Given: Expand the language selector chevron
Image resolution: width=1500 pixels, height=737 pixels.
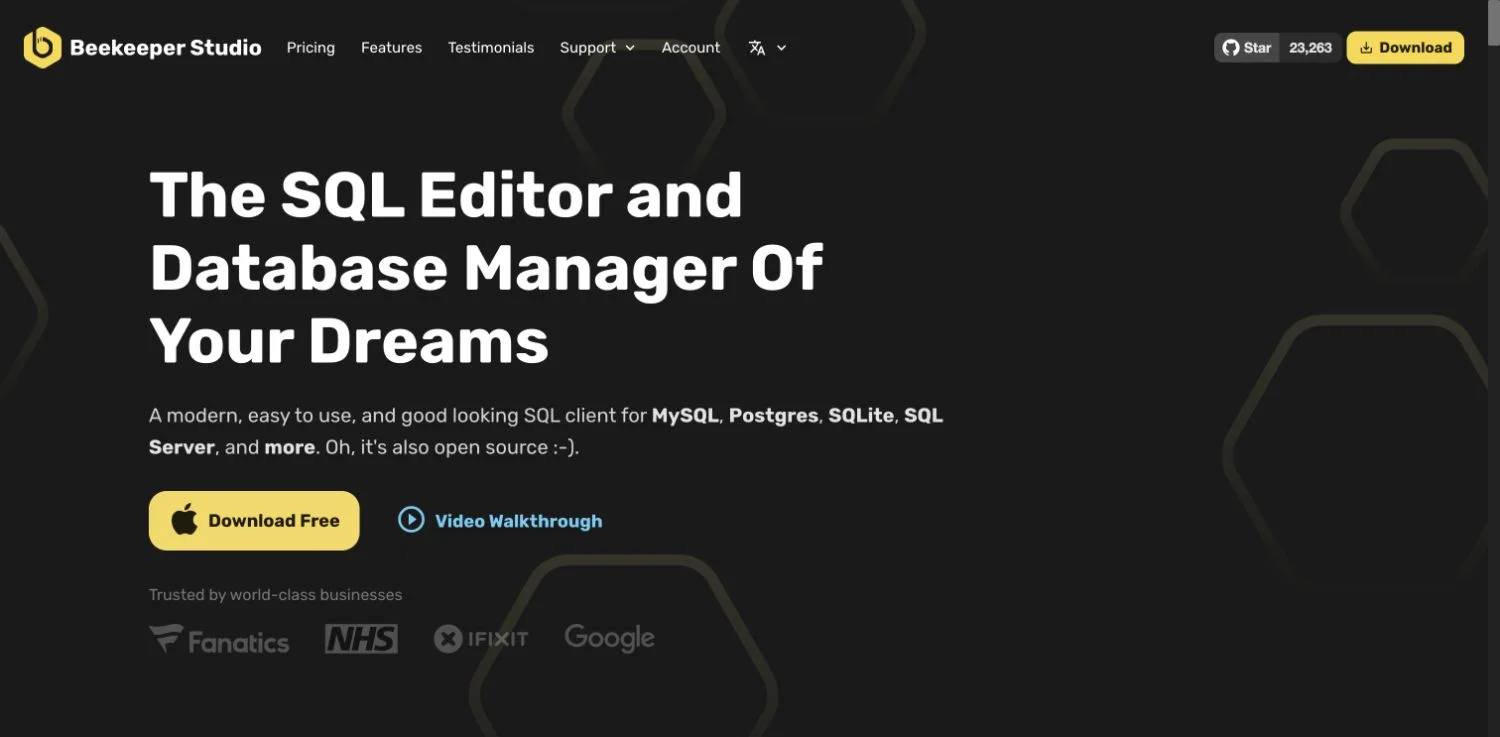Looking at the screenshot, I should pos(781,48).
